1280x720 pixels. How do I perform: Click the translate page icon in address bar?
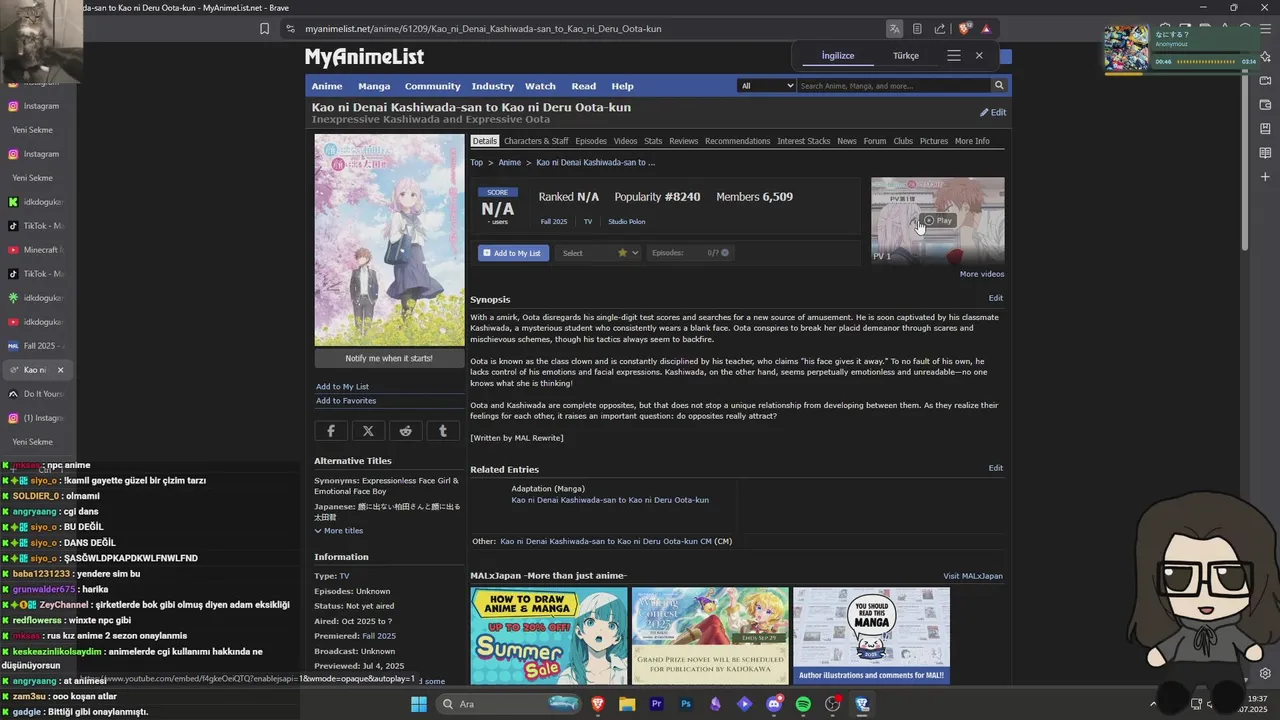[894, 29]
